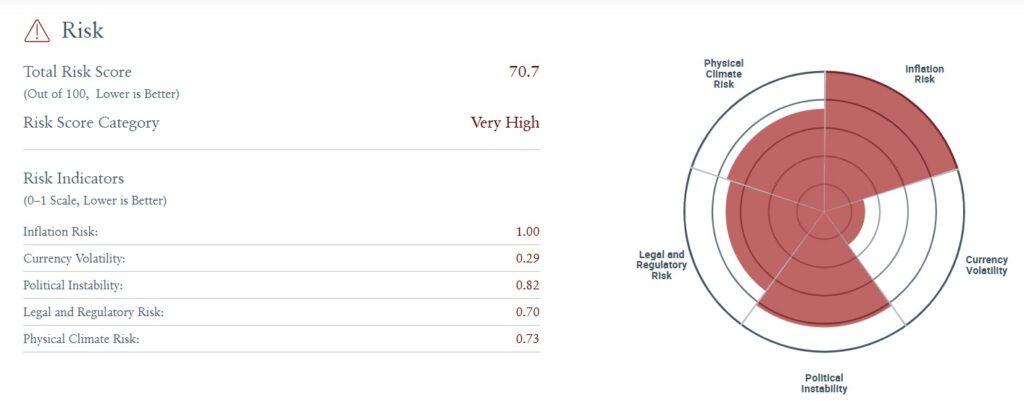
Task: Click the Risk section heading
Action: tap(82, 30)
